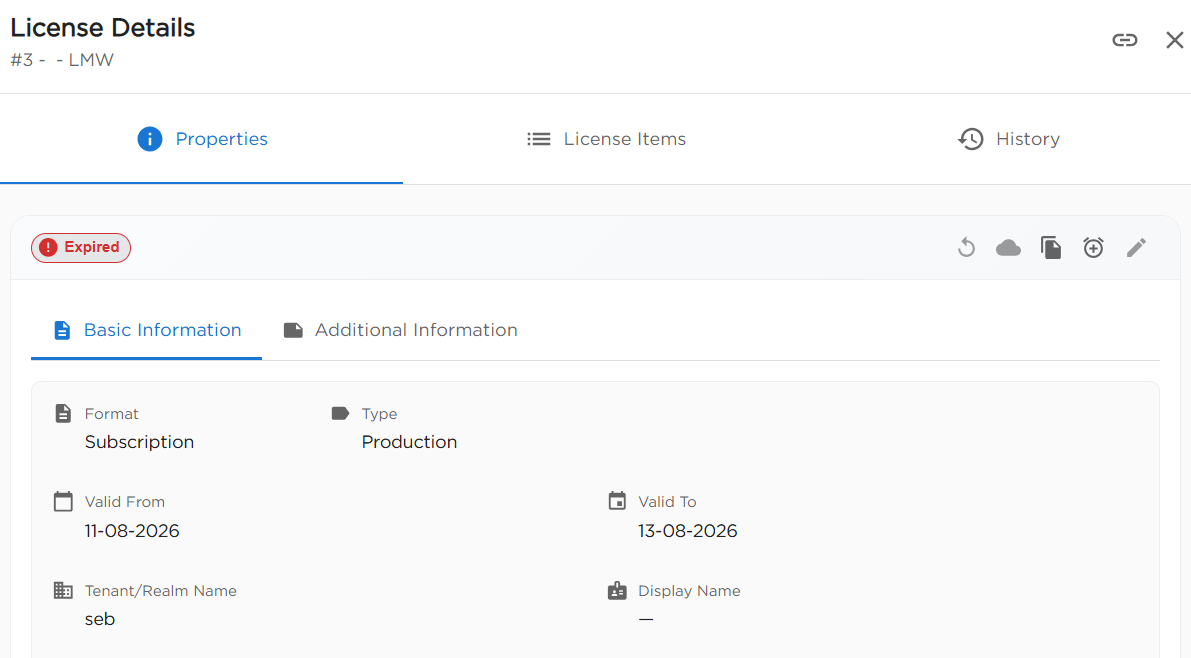This screenshot has width=1191, height=658.
Task: Click the Valid To date 13-08-2026
Action: pos(687,531)
